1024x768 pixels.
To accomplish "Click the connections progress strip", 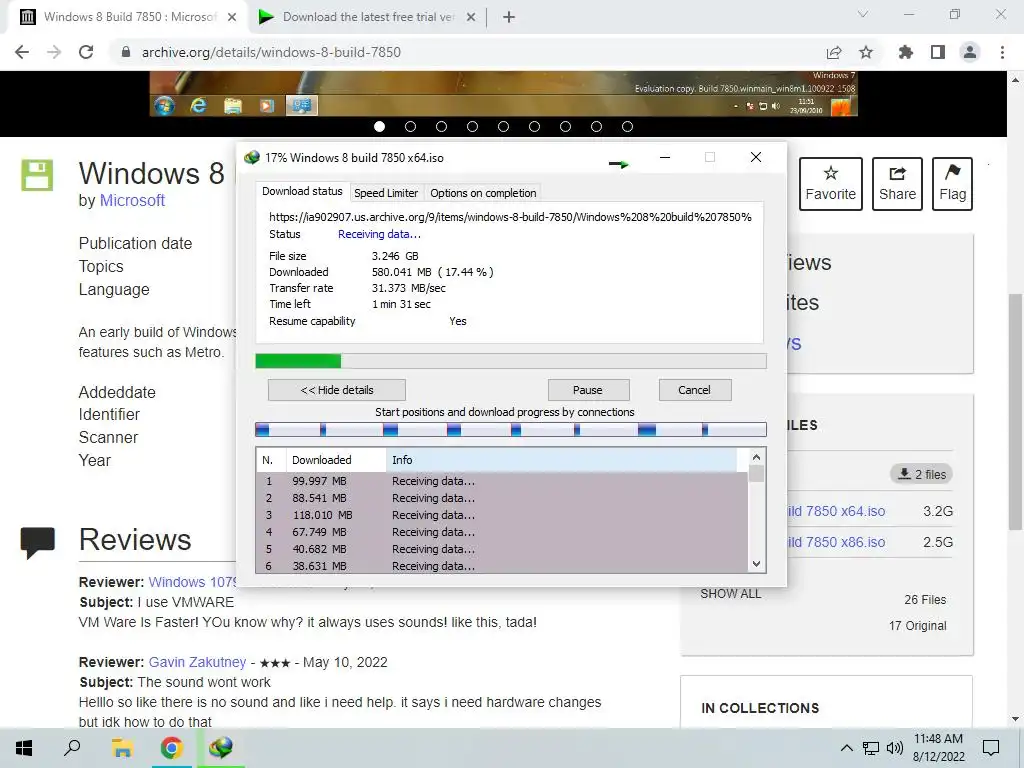I will tap(511, 429).
